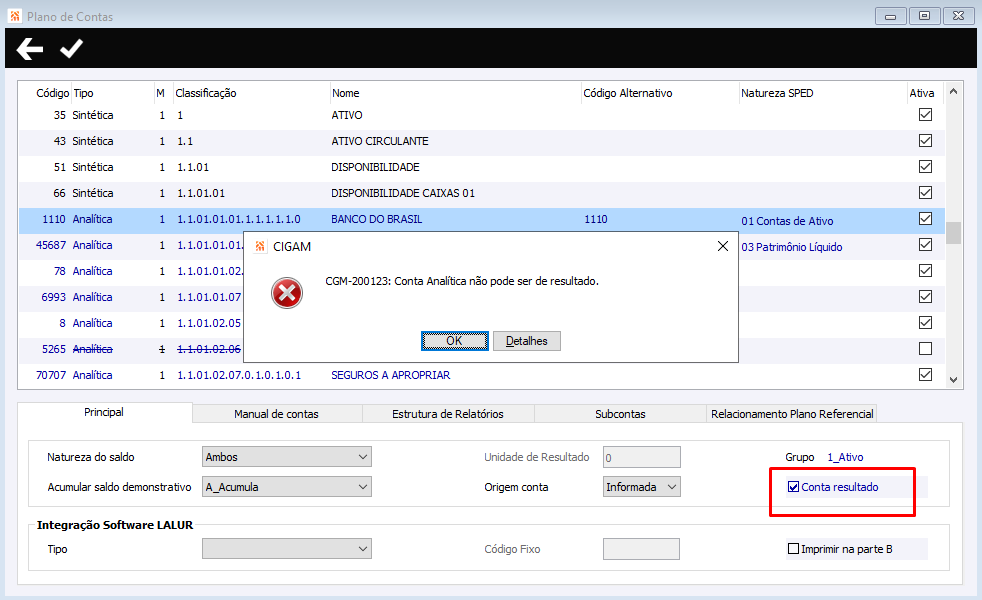Open the Subcontas tab
This screenshot has height=600, width=982.
pos(620,414)
